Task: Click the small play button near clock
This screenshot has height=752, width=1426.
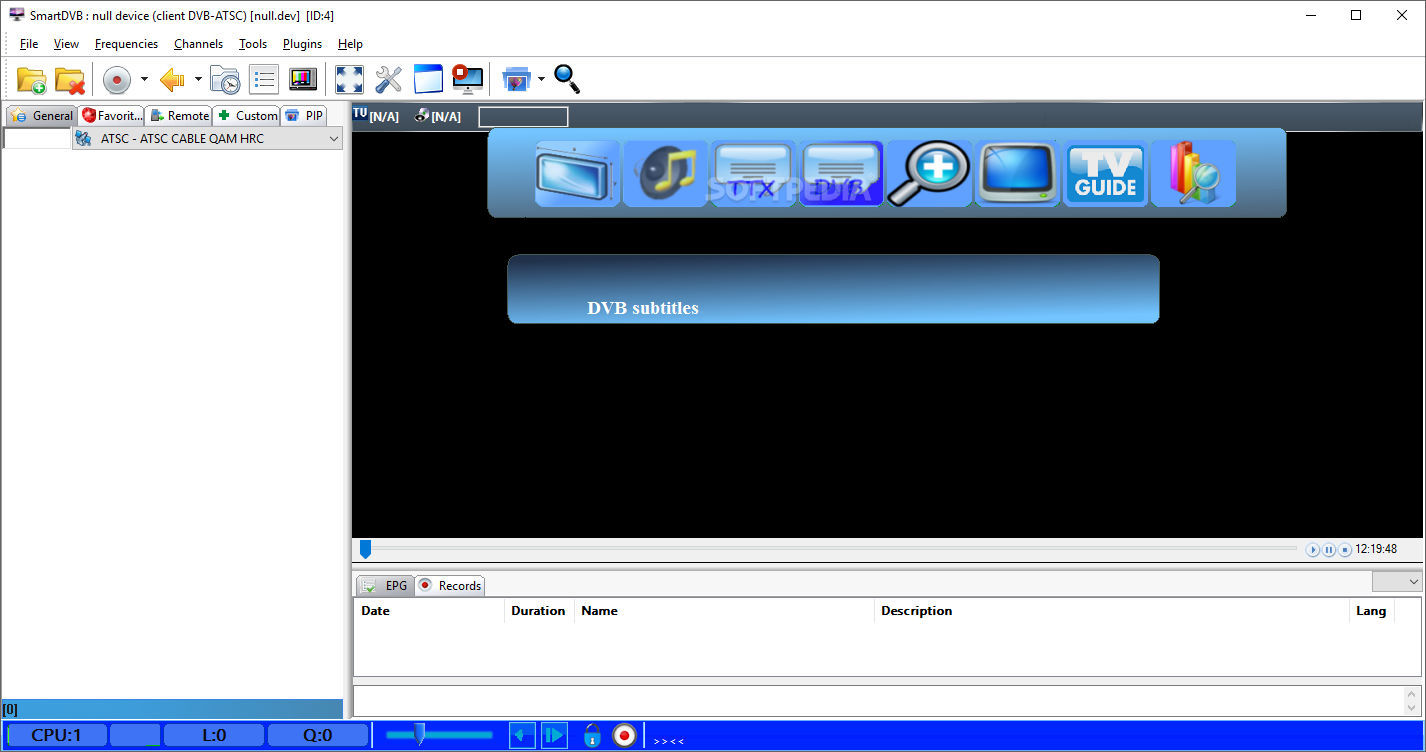Action: click(1313, 550)
